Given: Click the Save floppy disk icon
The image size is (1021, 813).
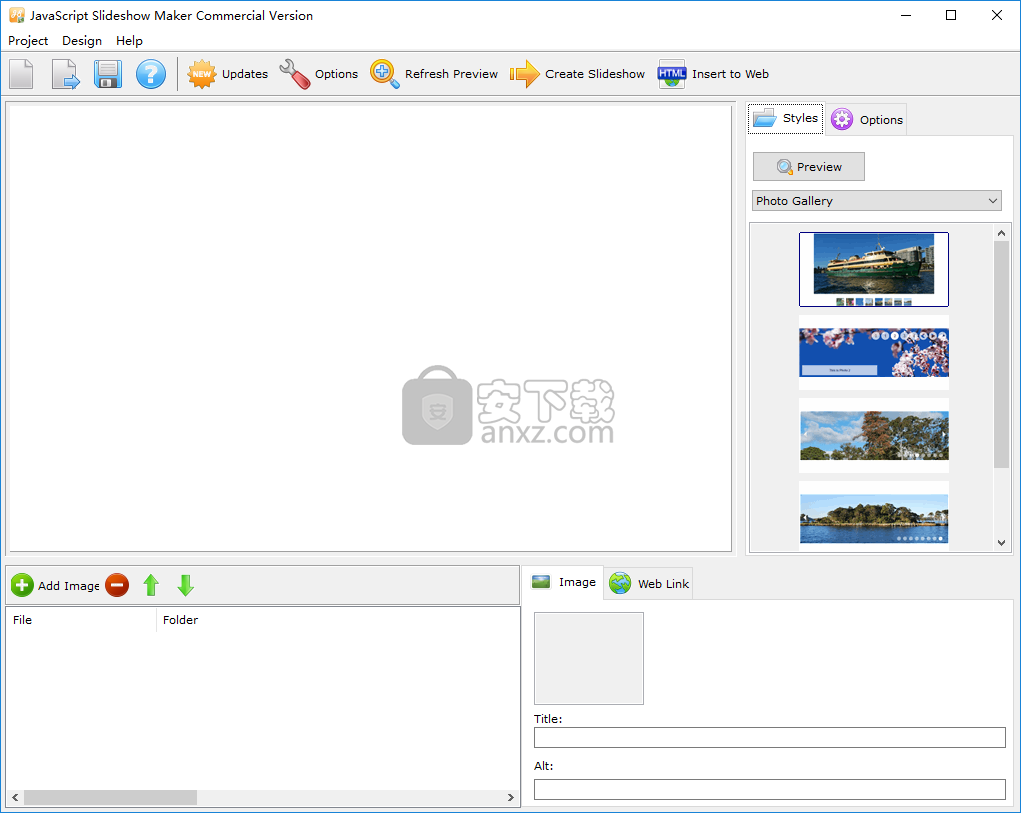Looking at the screenshot, I should click(108, 74).
